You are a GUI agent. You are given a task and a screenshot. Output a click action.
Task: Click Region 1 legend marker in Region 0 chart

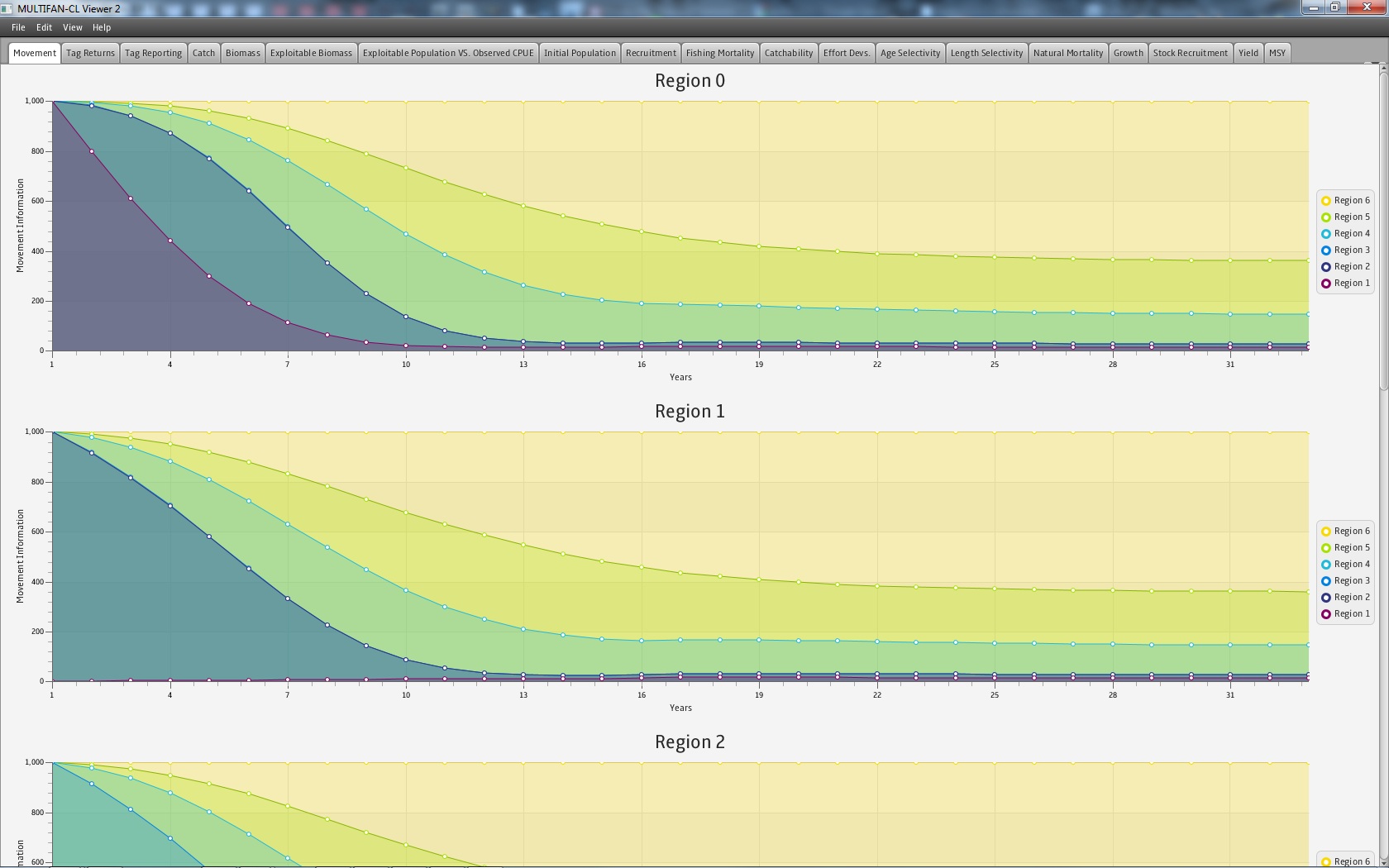tap(1325, 284)
